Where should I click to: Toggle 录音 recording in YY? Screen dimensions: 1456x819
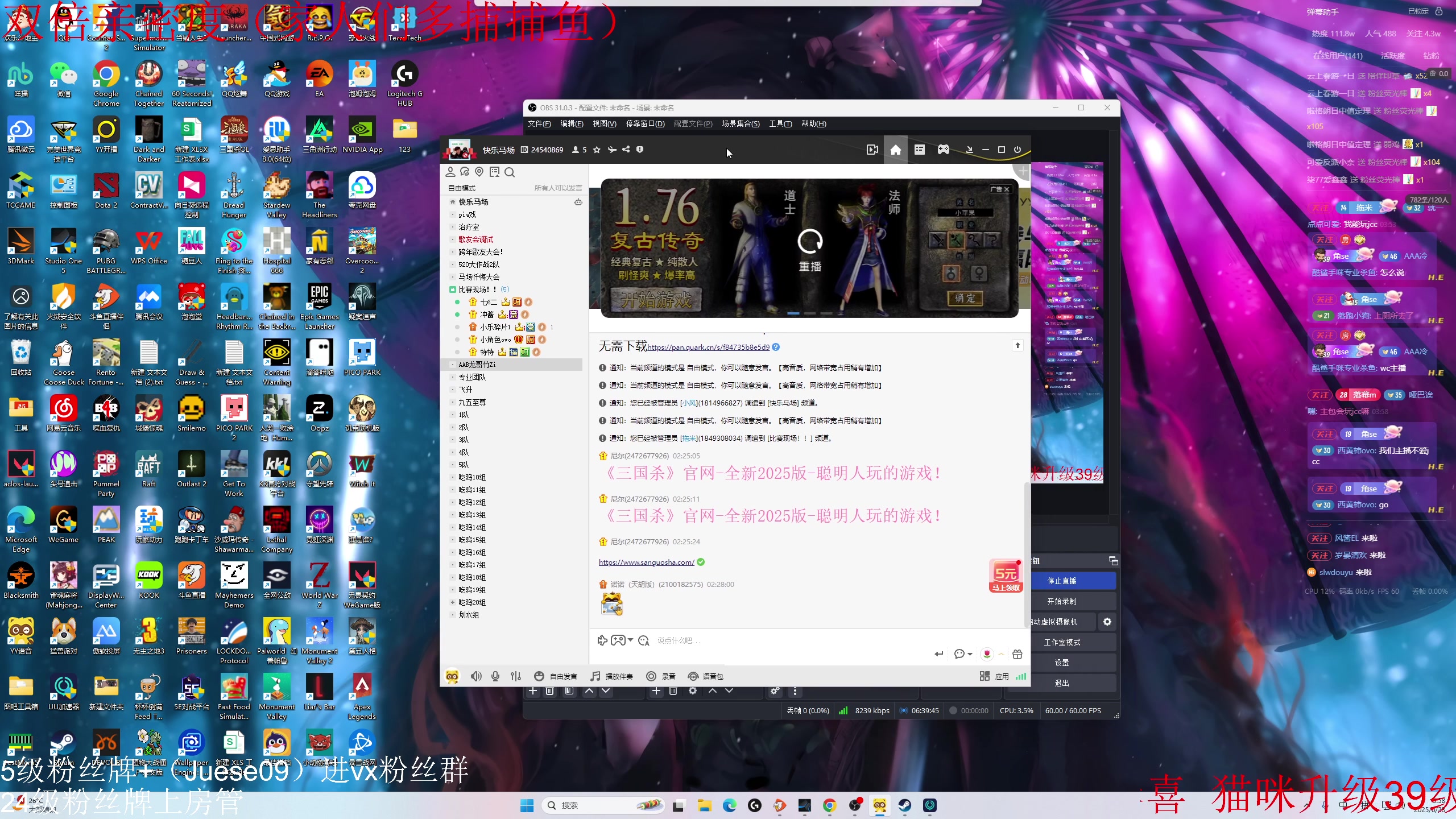click(661, 676)
